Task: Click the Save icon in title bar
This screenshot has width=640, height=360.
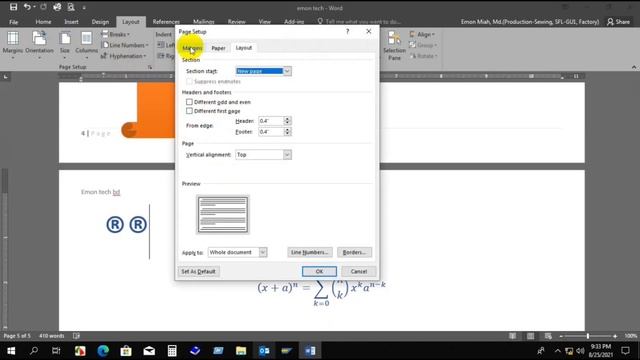Action: (13, 7)
